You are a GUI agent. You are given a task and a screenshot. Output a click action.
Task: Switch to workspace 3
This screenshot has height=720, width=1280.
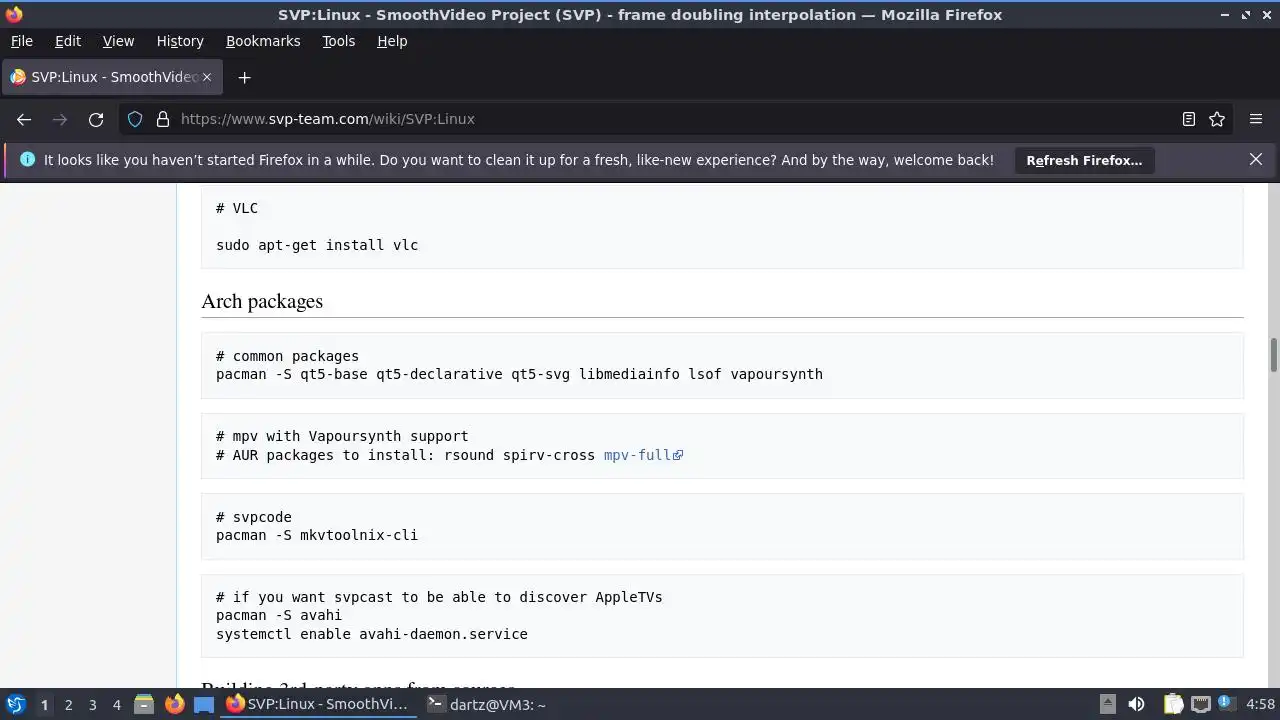(92, 704)
